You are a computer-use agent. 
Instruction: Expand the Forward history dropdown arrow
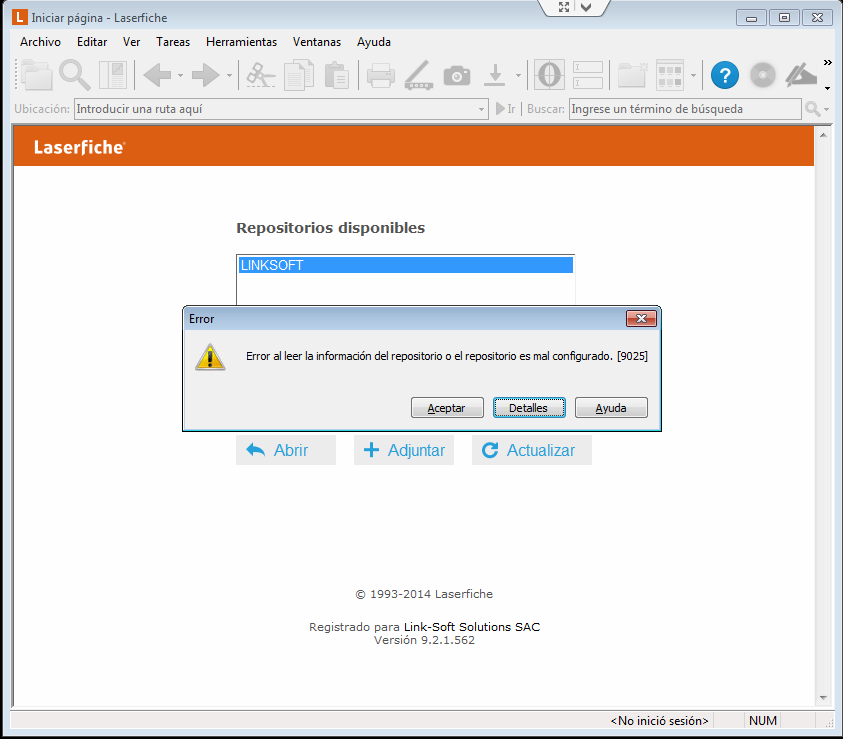pyautogui.click(x=229, y=75)
